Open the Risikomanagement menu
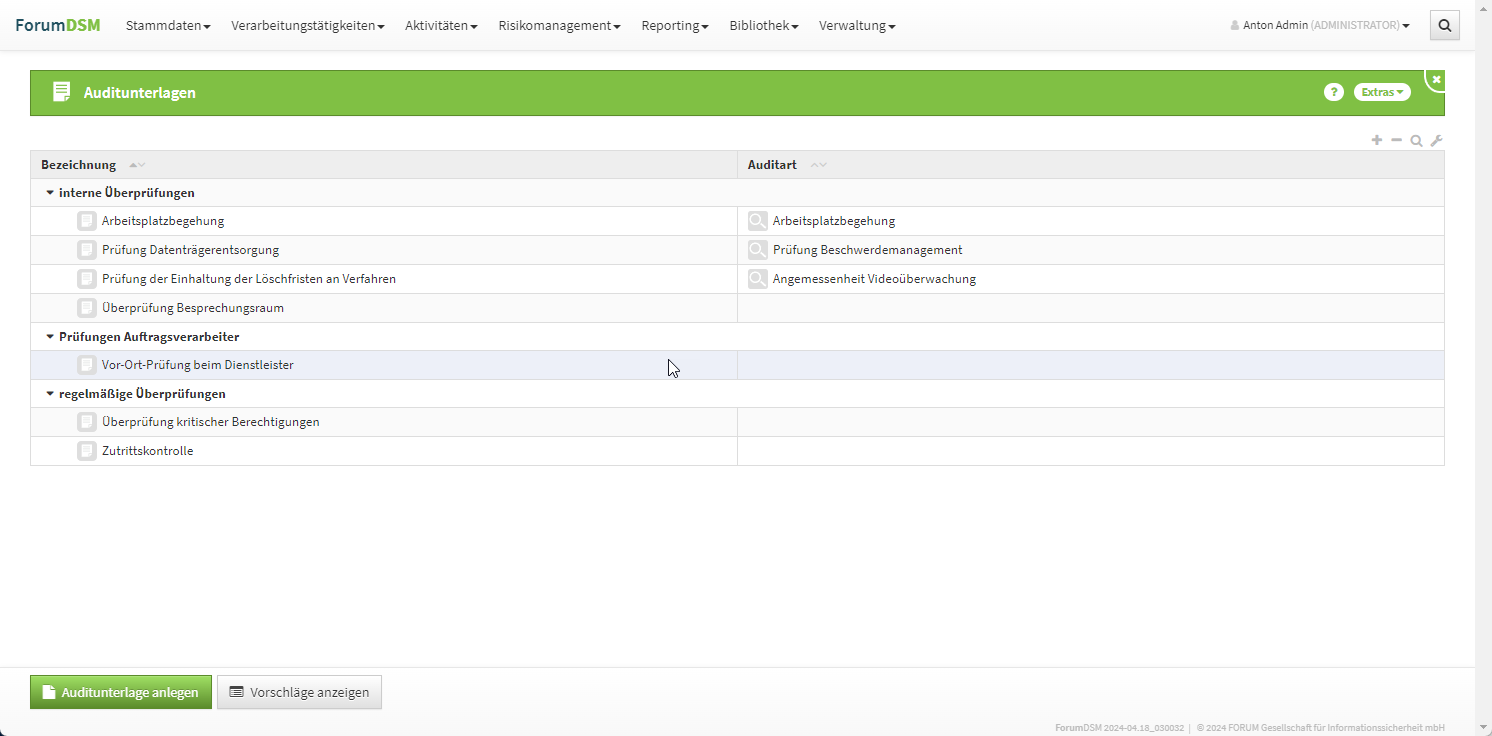Screen dimensions: 1492x736 pos(559,26)
